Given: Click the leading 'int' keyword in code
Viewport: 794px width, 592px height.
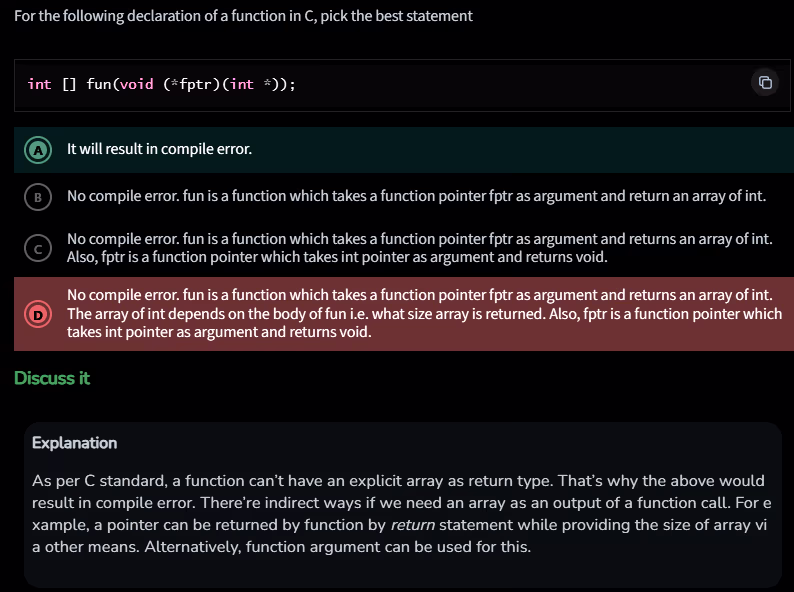Looking at the screenshot, I should click(x=39, y=84).
